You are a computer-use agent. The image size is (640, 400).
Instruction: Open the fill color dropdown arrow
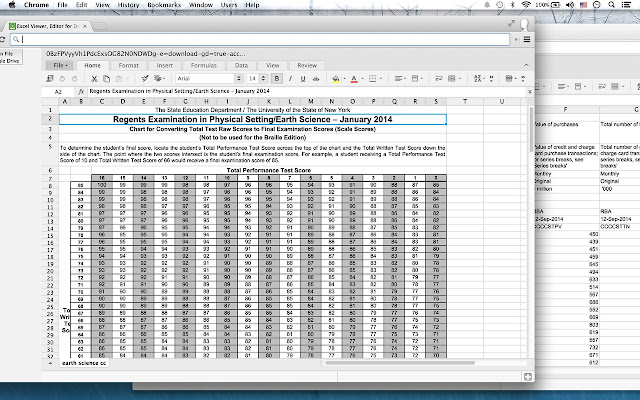344,78
